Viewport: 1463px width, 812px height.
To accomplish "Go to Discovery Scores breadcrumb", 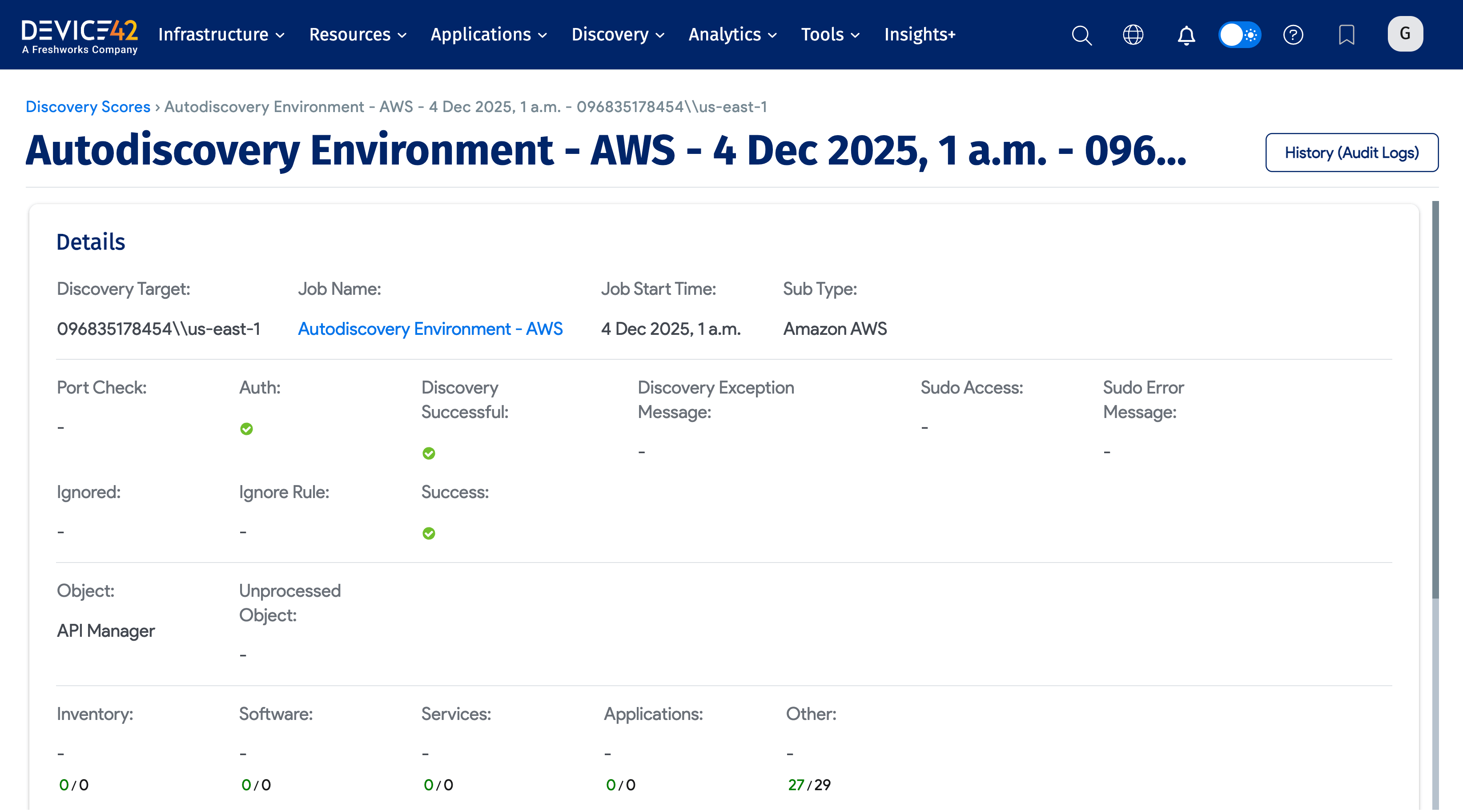I will (88, 107).
